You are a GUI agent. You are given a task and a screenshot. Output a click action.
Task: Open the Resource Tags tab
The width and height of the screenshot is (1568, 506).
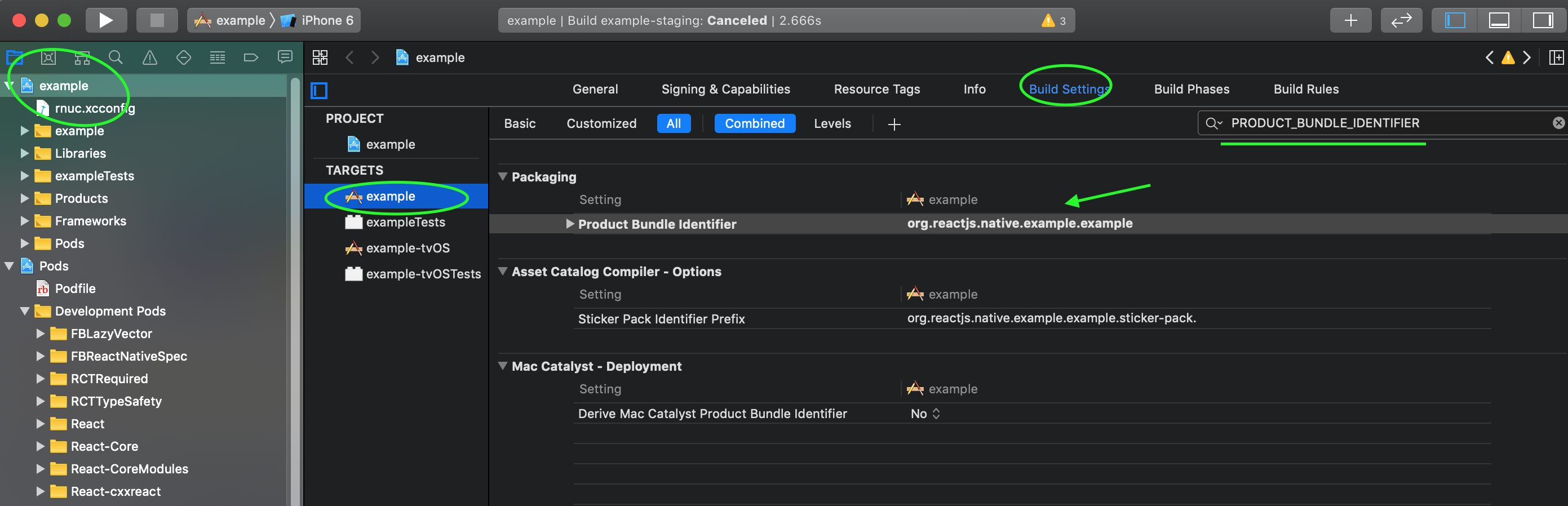click(x=876, y=90)
